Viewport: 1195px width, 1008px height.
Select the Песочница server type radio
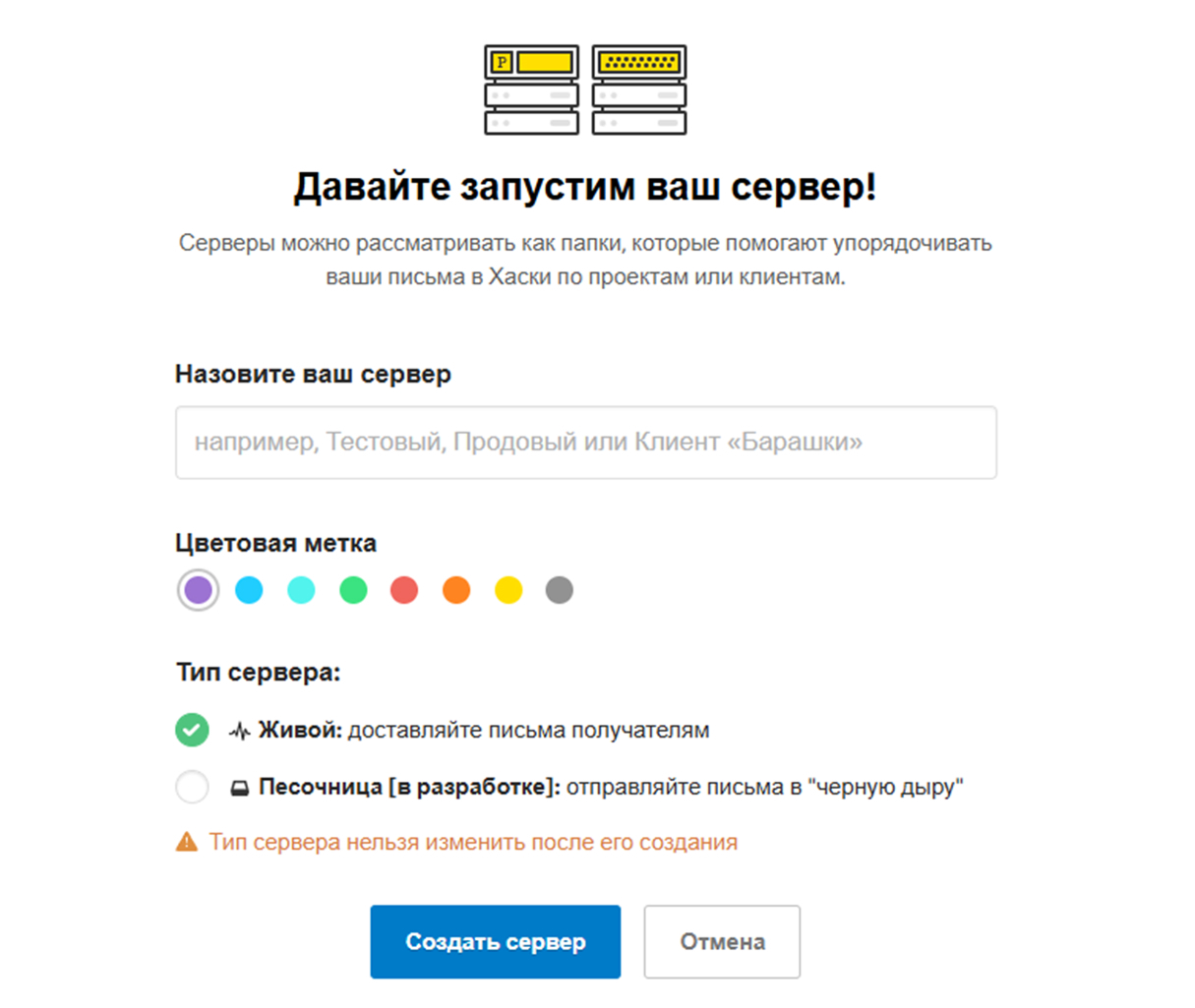[x=192, y=787]
